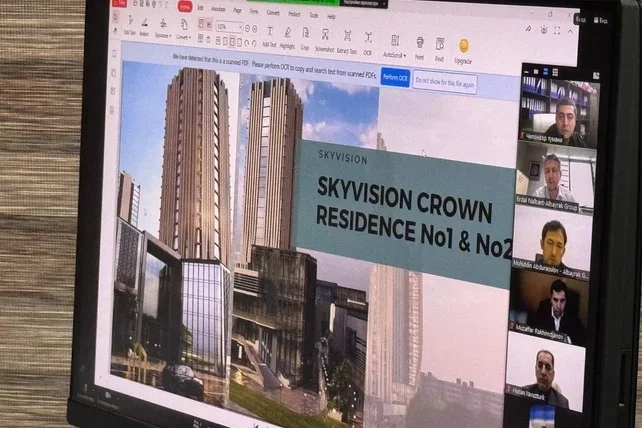
Task: Open the AutoScroll dropdown
Action: [394, 46]
